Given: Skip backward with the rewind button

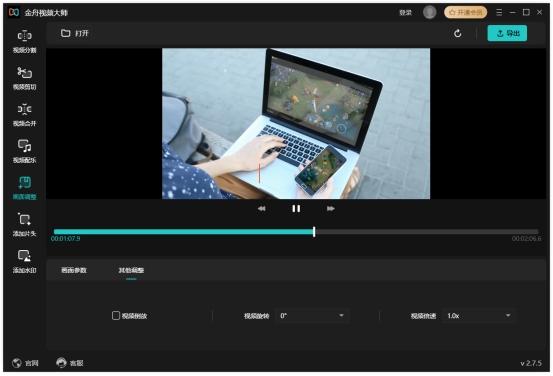Looking at the screenshot, I should tap(262, 209).
